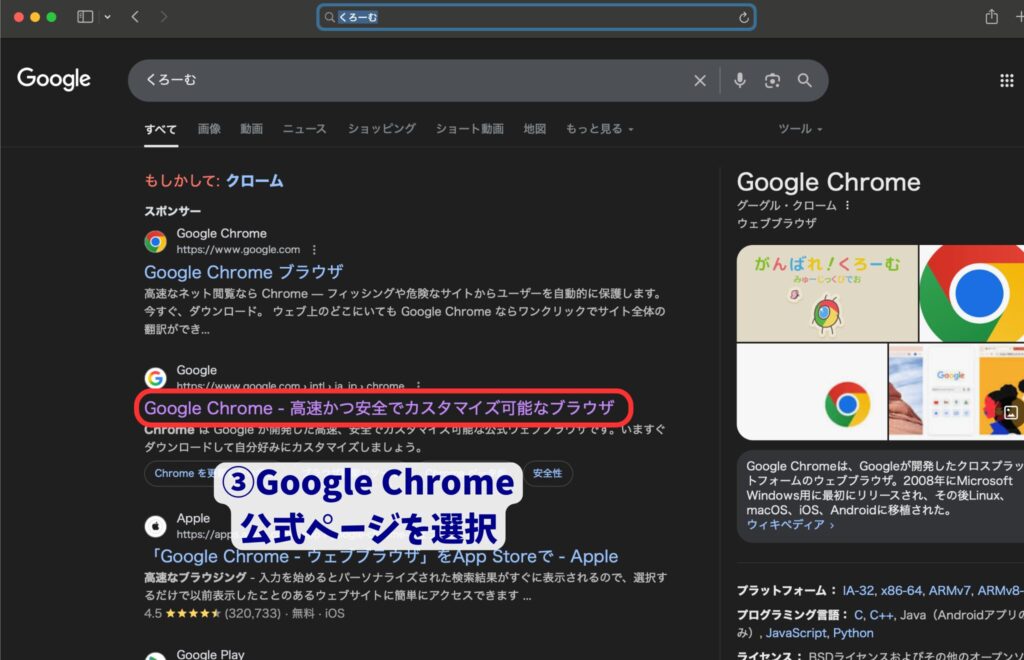
Task: Click the ARMv7 platform link
Action: point(950,590)
